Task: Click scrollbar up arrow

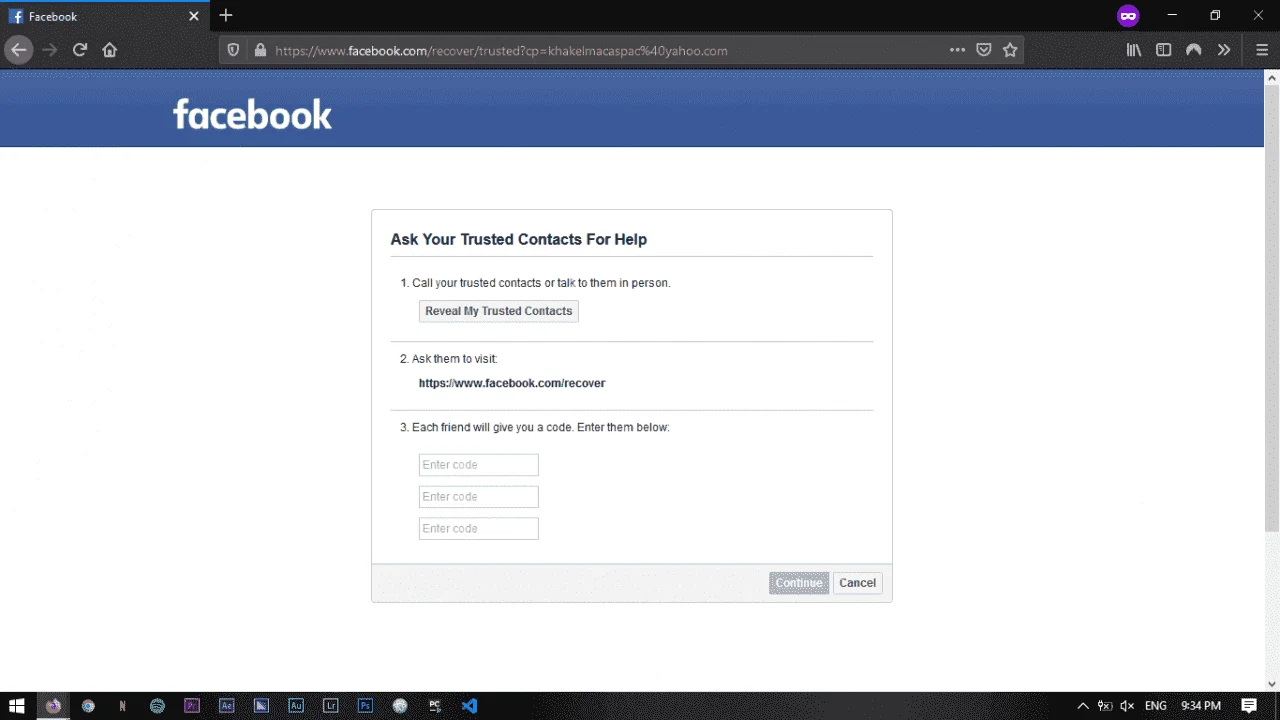Action: (x=1272, y=77)
